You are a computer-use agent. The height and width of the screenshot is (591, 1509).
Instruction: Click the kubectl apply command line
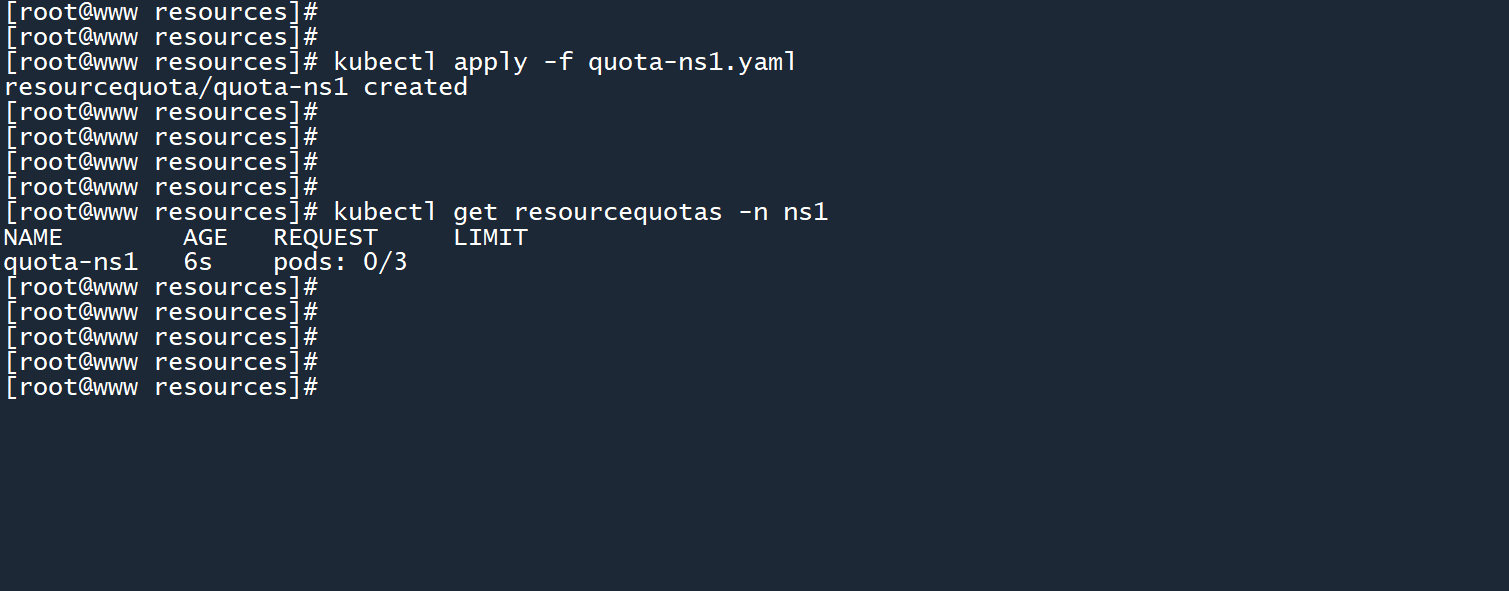pos(565,62)
